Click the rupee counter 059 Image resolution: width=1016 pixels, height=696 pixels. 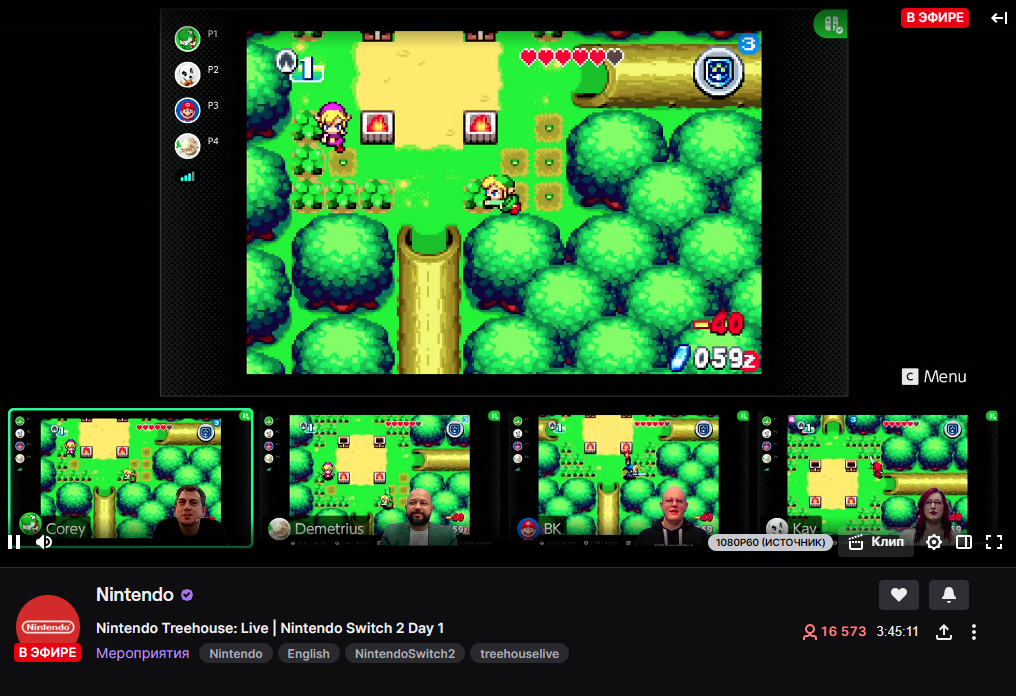point(714,358)
